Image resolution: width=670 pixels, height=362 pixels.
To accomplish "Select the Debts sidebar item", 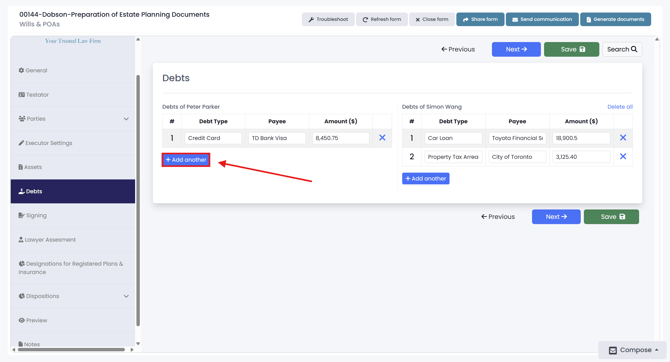I will [73, 191].
